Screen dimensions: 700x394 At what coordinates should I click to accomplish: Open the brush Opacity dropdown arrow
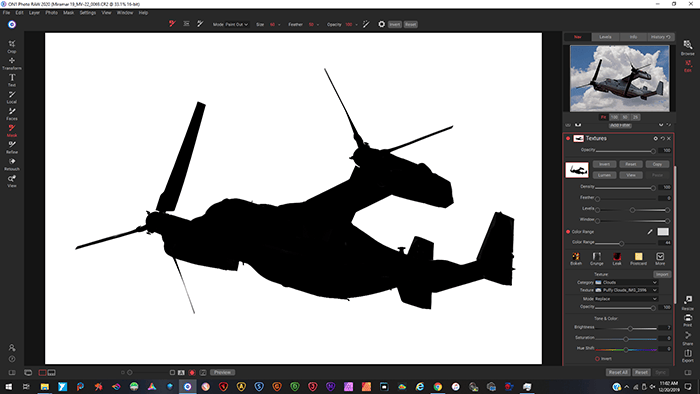356,25
